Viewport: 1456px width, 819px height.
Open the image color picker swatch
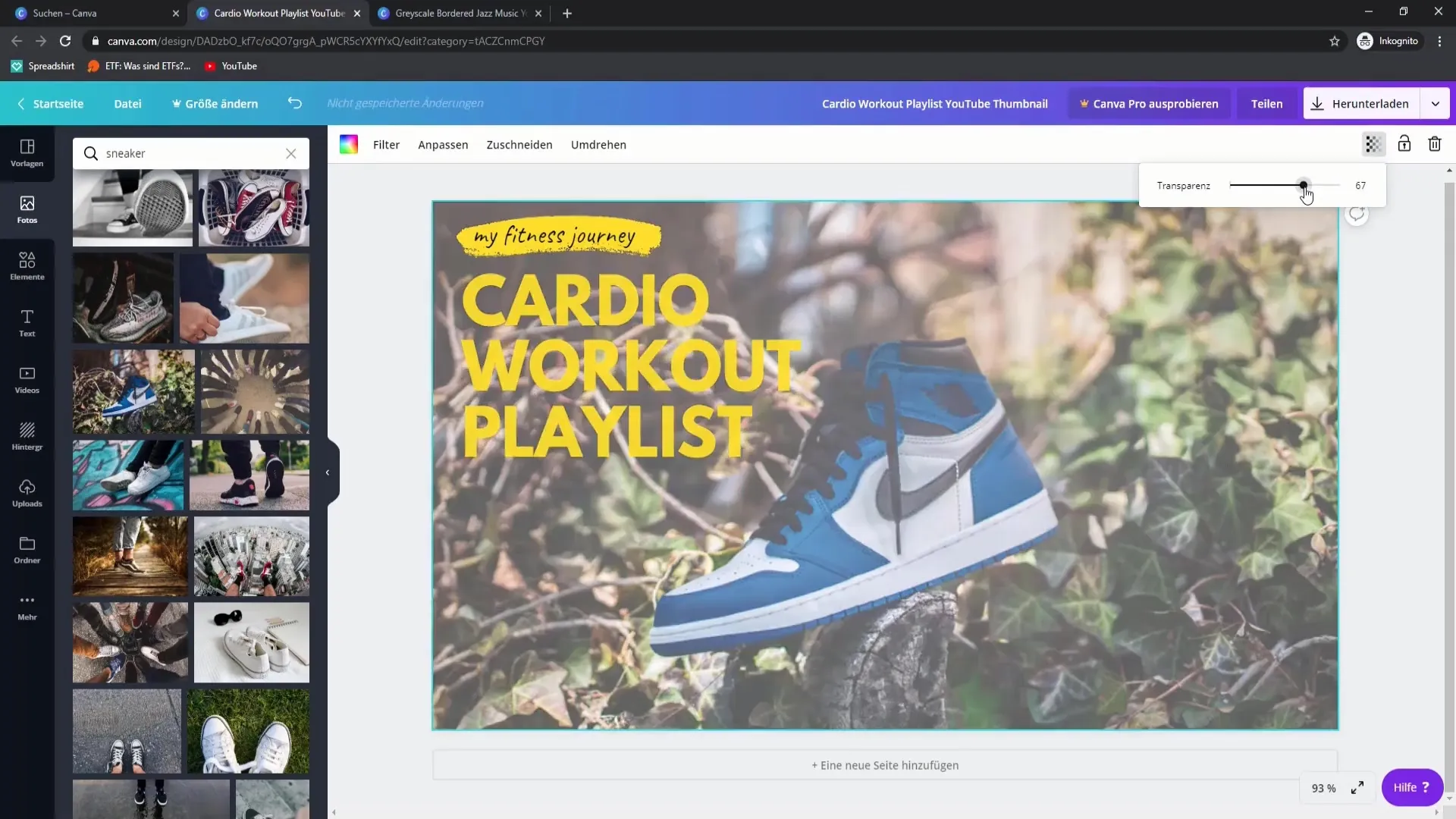click(x=349, y=144)
